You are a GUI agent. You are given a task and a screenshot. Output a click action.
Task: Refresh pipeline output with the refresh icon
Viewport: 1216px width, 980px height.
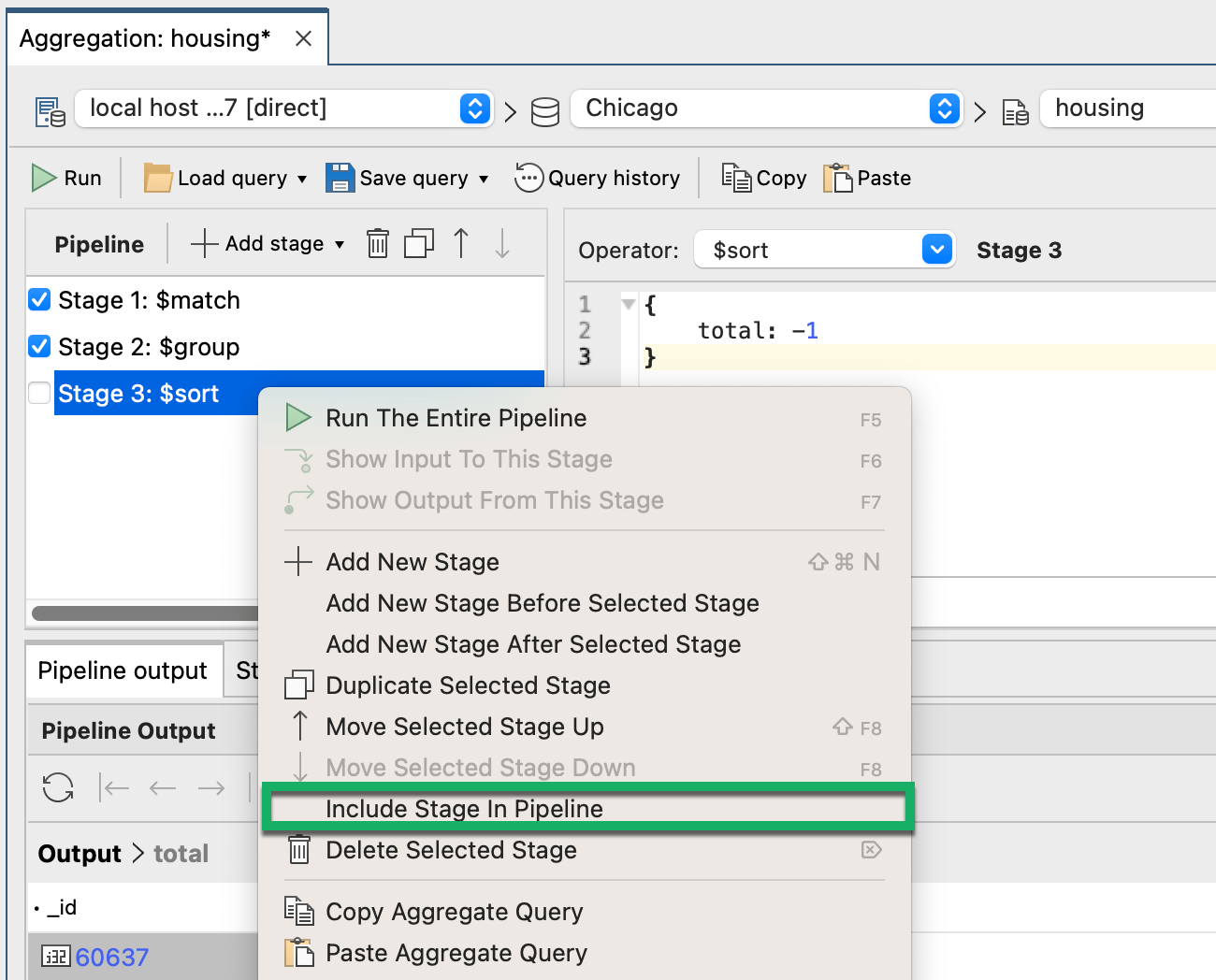pos(57,787)
